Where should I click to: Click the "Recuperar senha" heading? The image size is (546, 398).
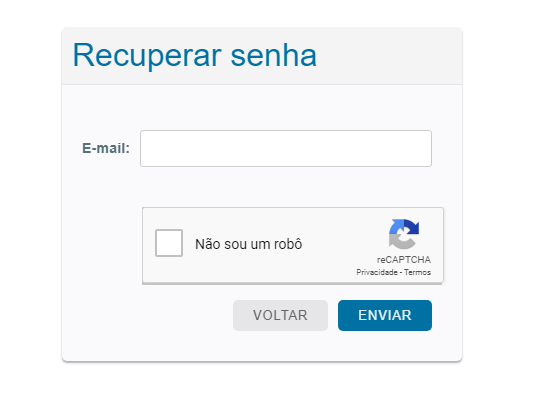tap(195, 55)
